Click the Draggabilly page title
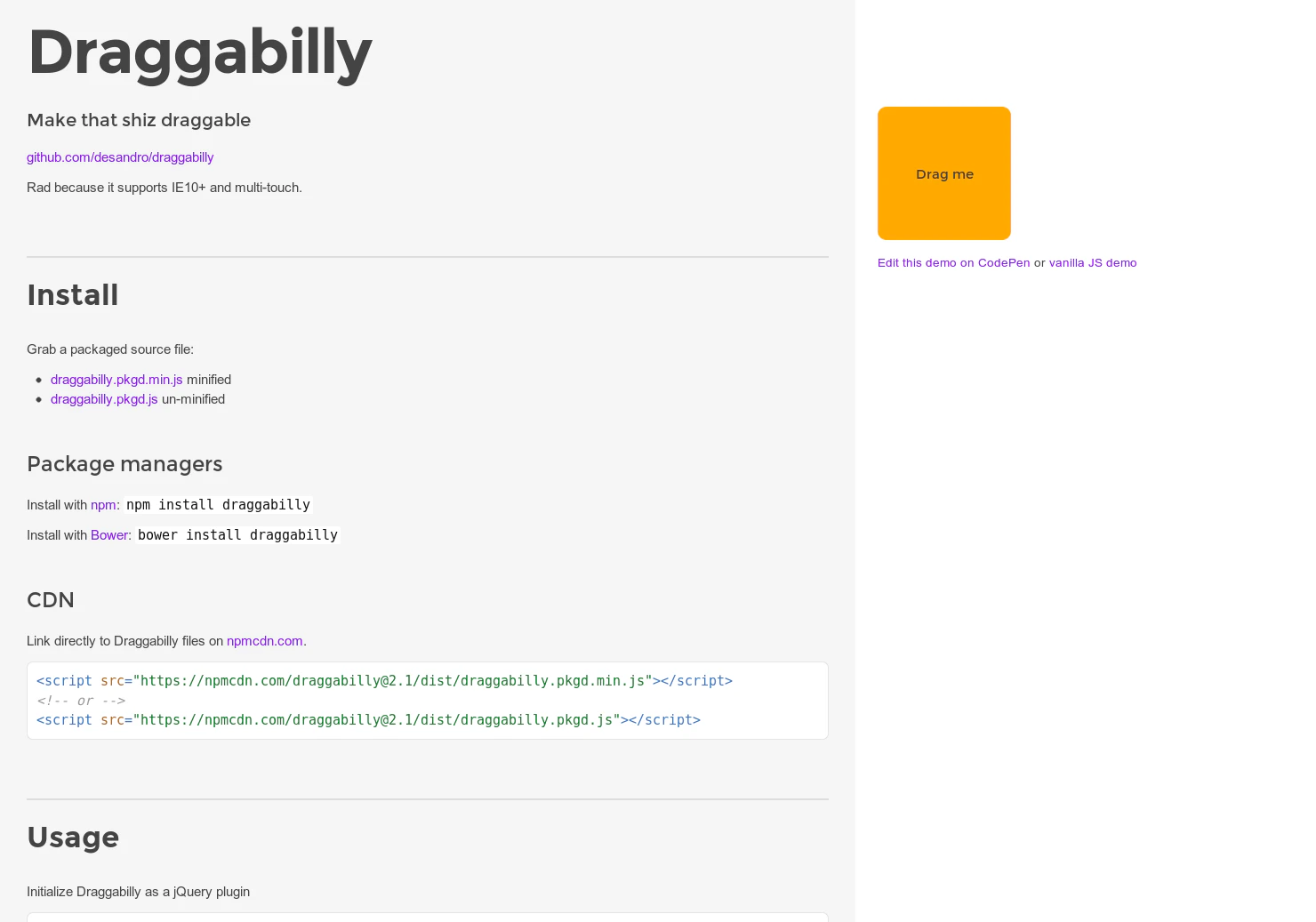Viewport: 1316px width, 922px height. [200, 53]
